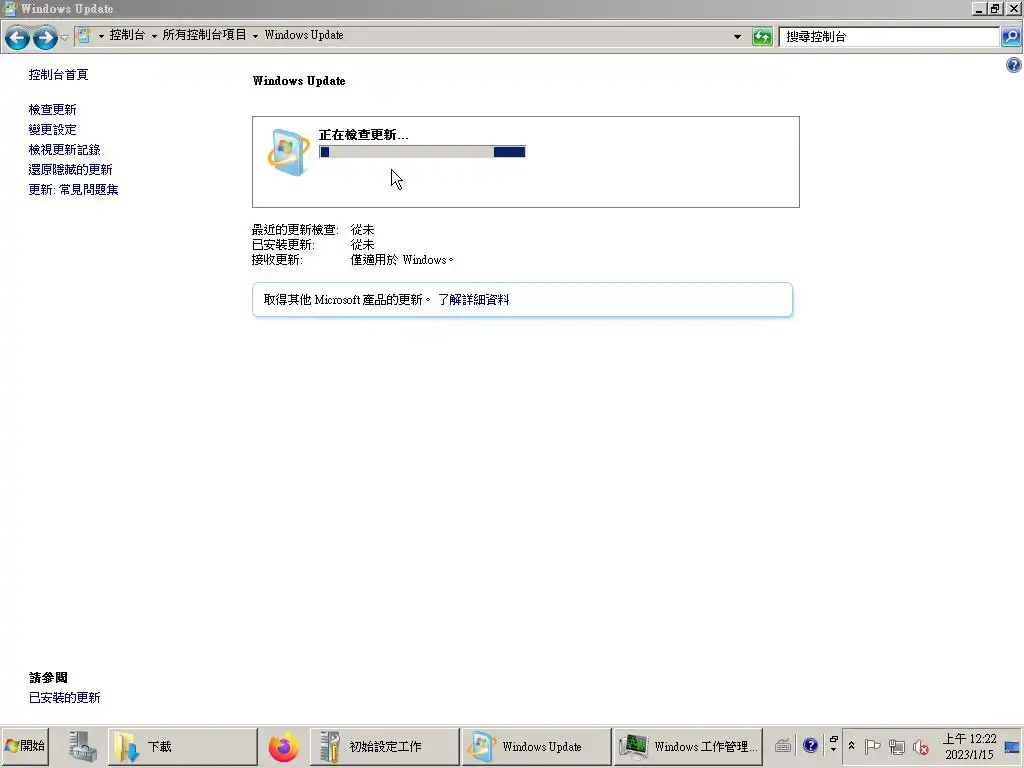Click the Show Desktop button
The height and width of the screenshot is (768, 1024).
click(1013, 746)
